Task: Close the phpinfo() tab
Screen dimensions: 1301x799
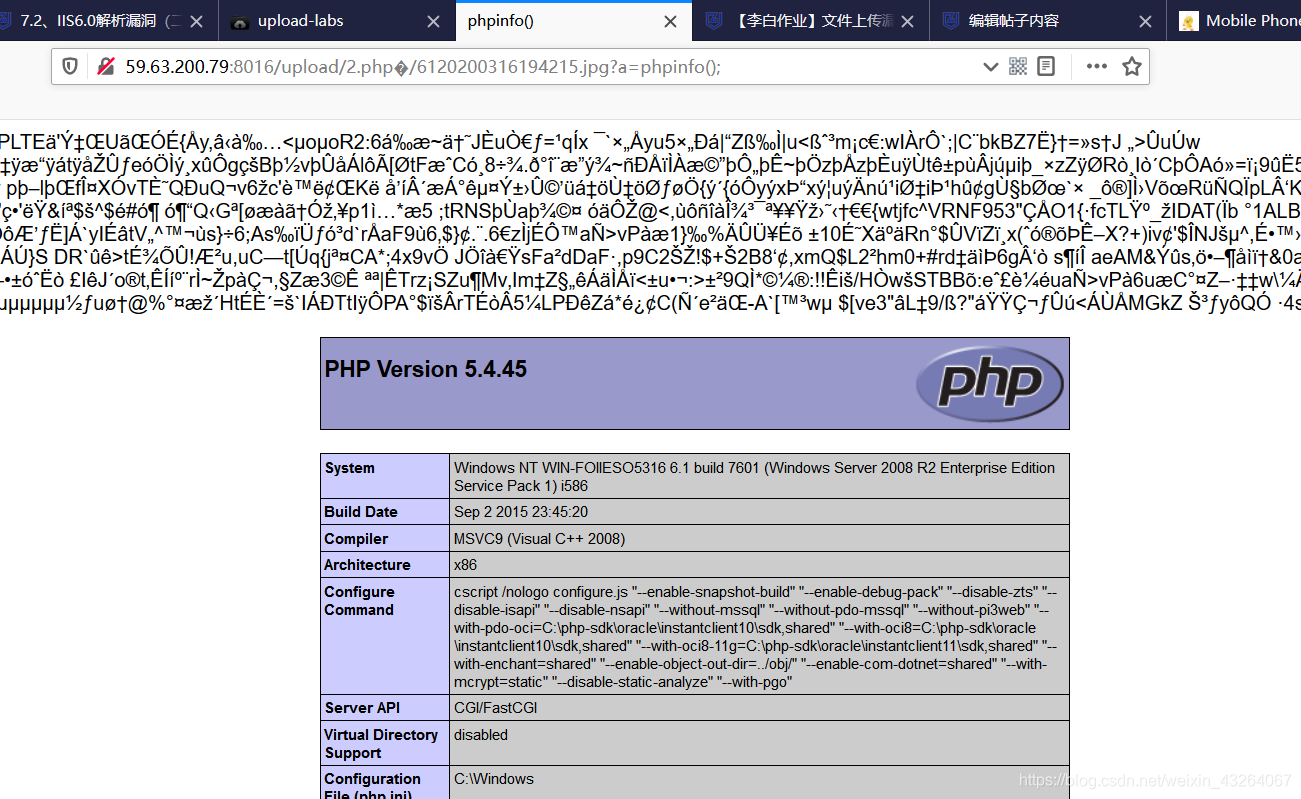Action: [670, 21]
